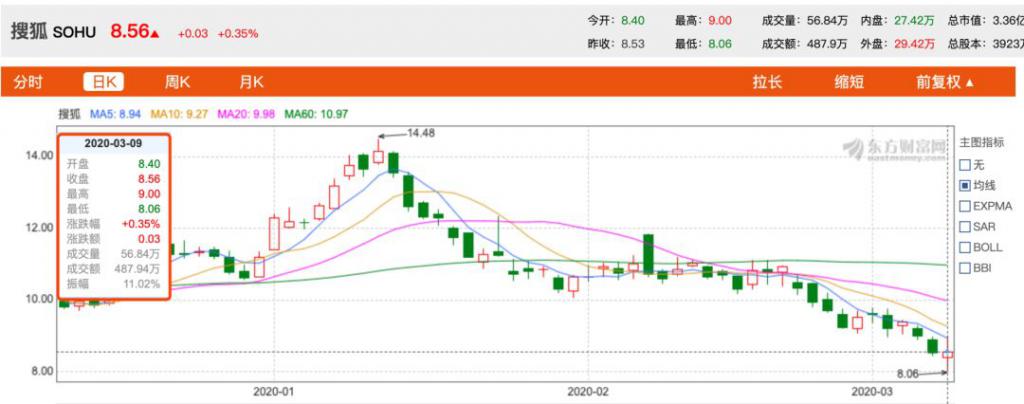Click the MA5: 8.94 legend label
1024x404 pixels.
[x=115, y=114]
